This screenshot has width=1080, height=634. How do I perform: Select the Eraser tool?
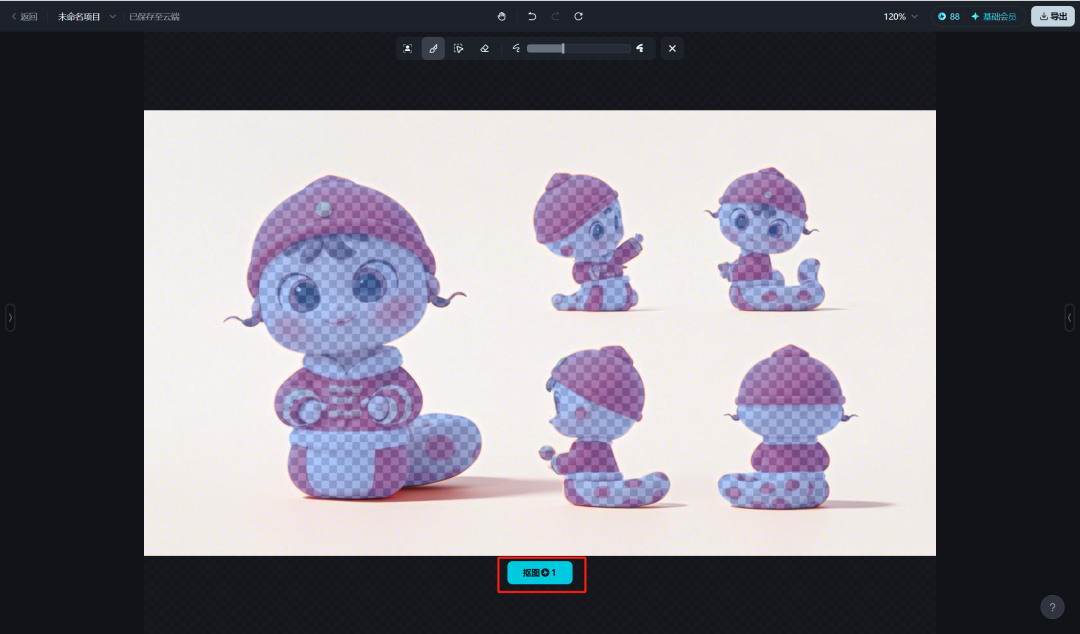pos(484,48)
